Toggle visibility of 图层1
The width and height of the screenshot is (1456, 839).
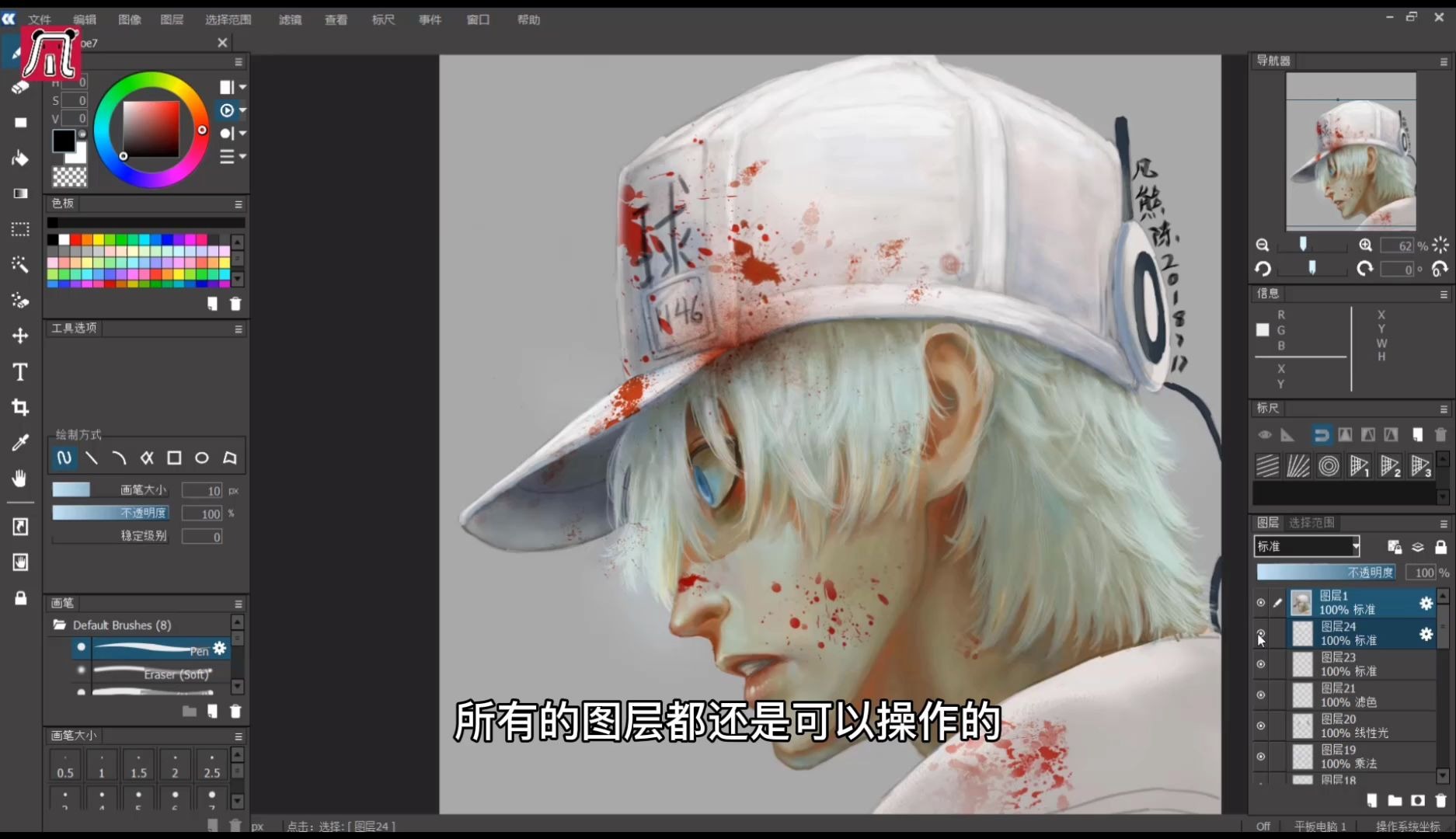(x=1261, y=603)
